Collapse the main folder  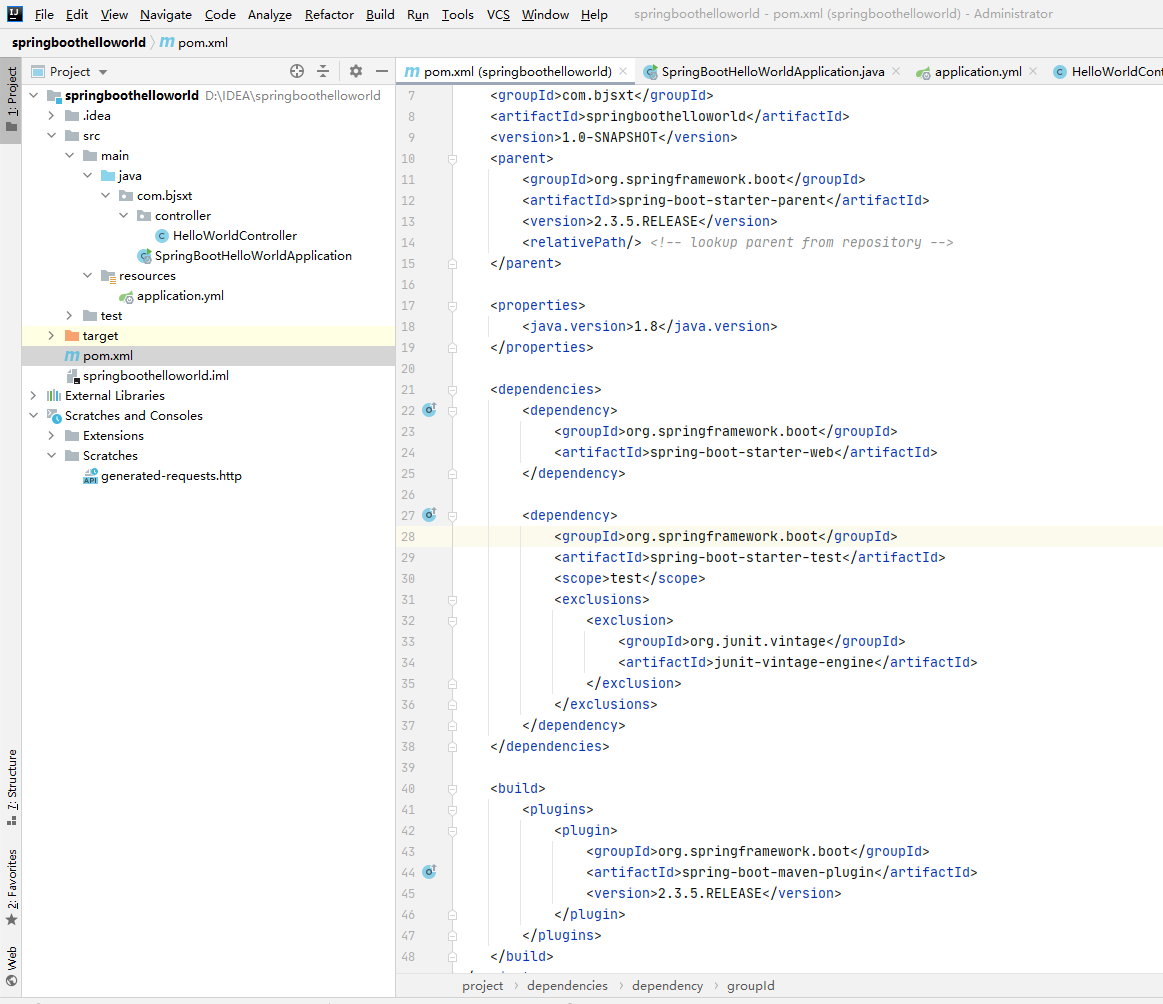click(x=69, y=156)
